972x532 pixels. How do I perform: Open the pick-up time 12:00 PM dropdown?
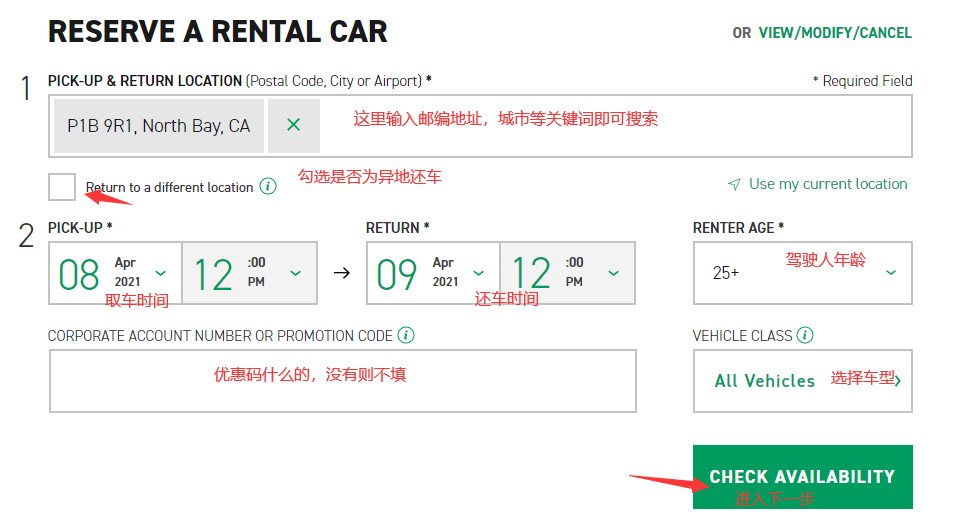coord(295,273)
